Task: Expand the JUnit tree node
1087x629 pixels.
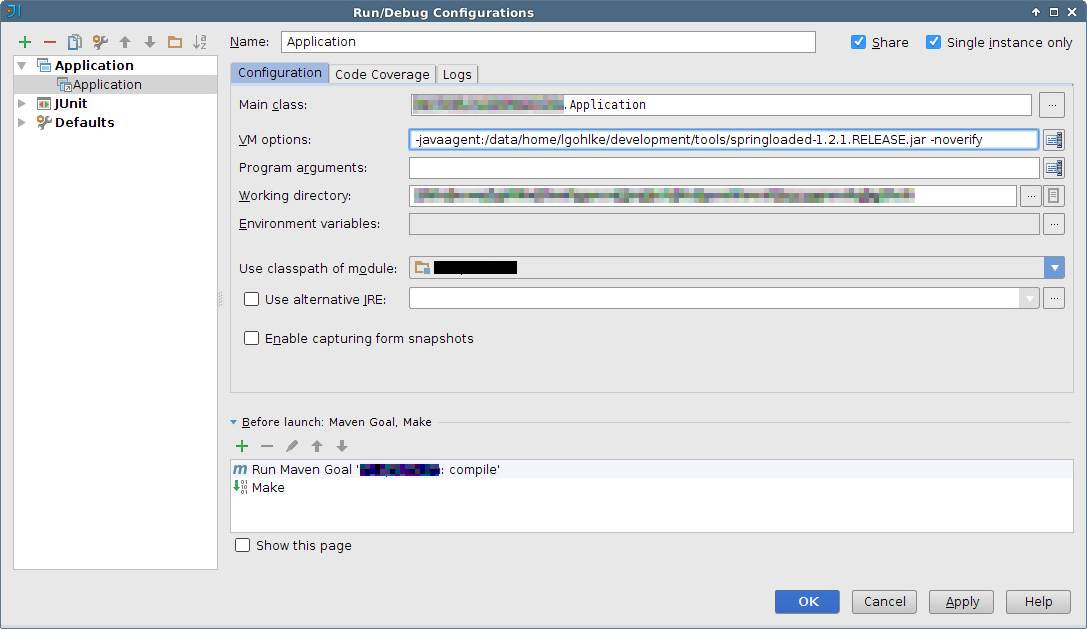Action: (22, 103)
